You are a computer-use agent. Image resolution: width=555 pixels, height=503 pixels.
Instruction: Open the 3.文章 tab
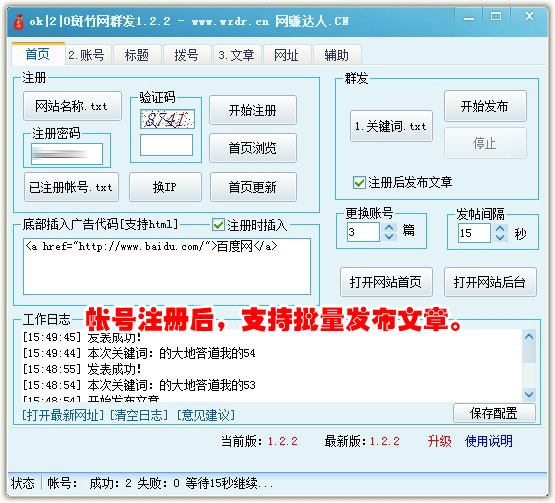point(236,55)
